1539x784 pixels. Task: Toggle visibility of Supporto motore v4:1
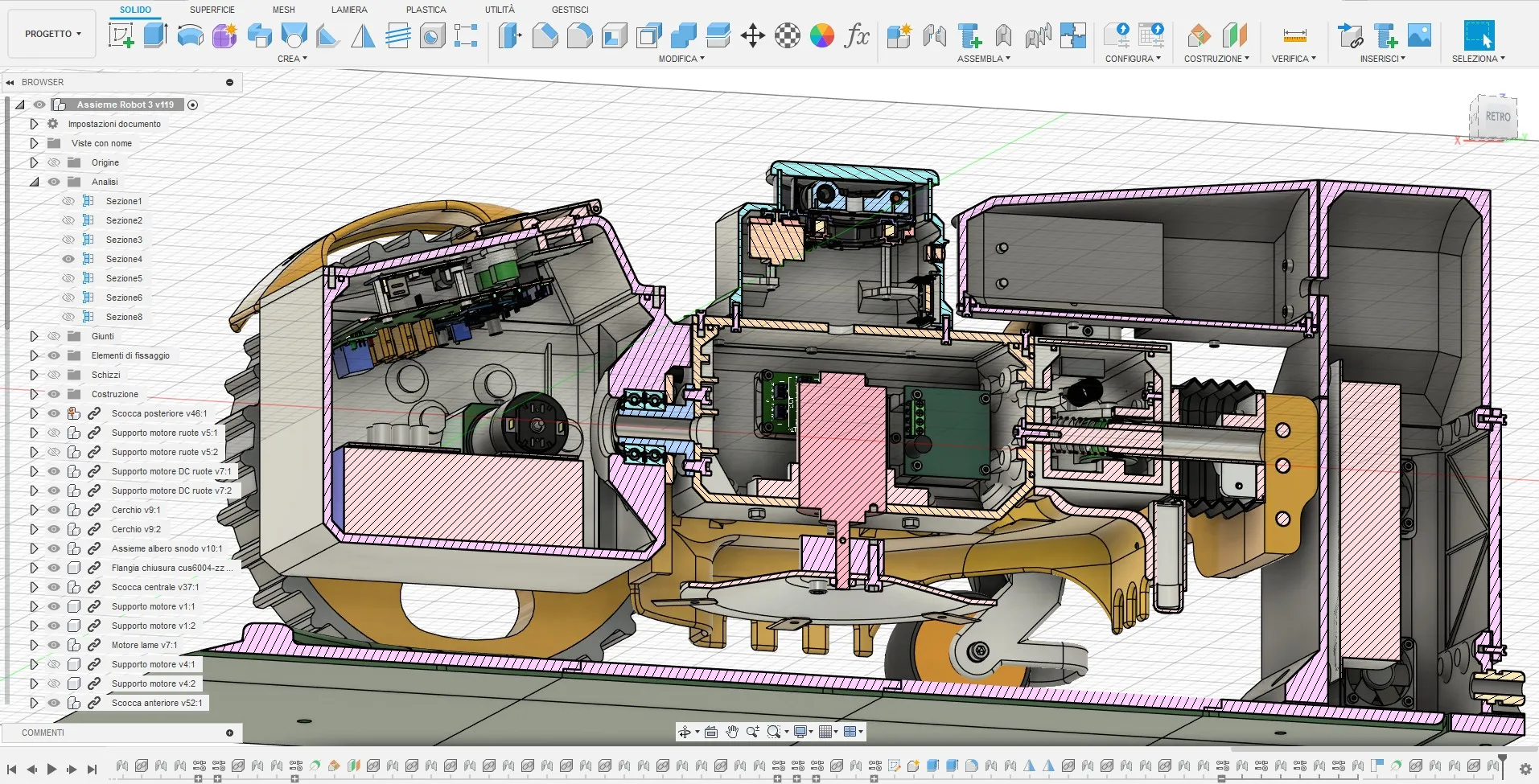coord(54,664)
